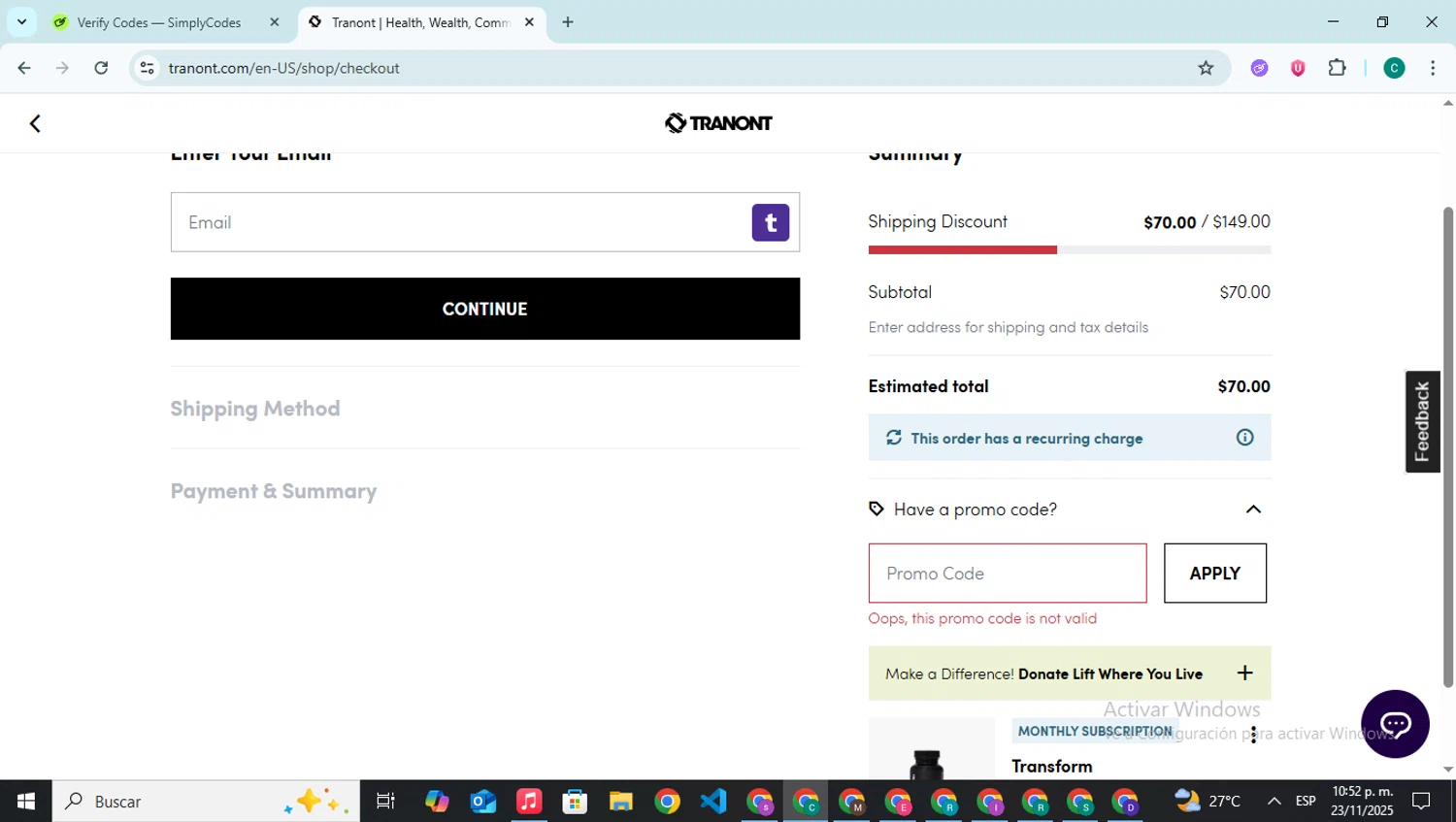Click the MONTHLY SUBSCRIPTION badge
This screenshot has width=1456, height=822.
point(1095,731)
